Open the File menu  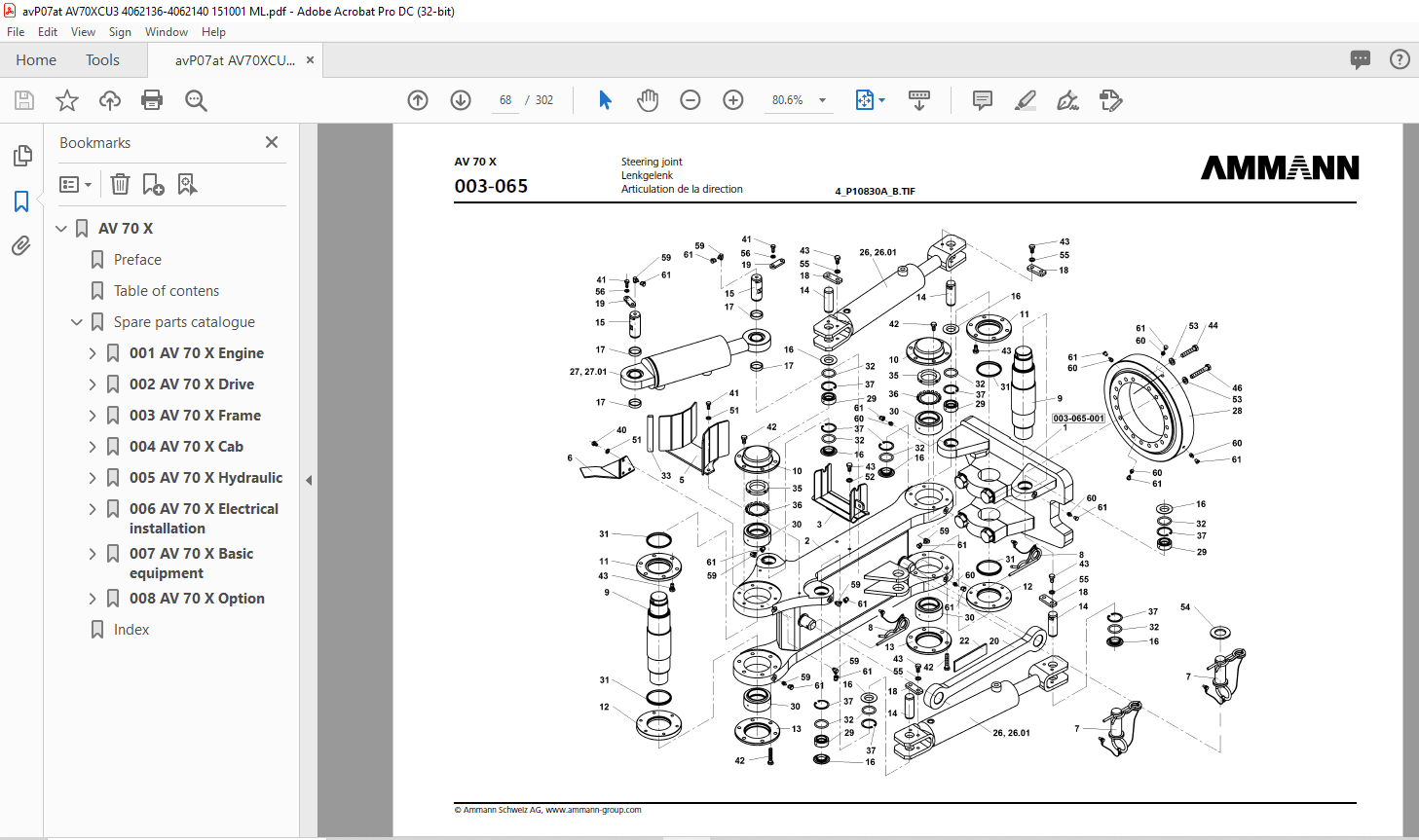[x=16, y=32]
